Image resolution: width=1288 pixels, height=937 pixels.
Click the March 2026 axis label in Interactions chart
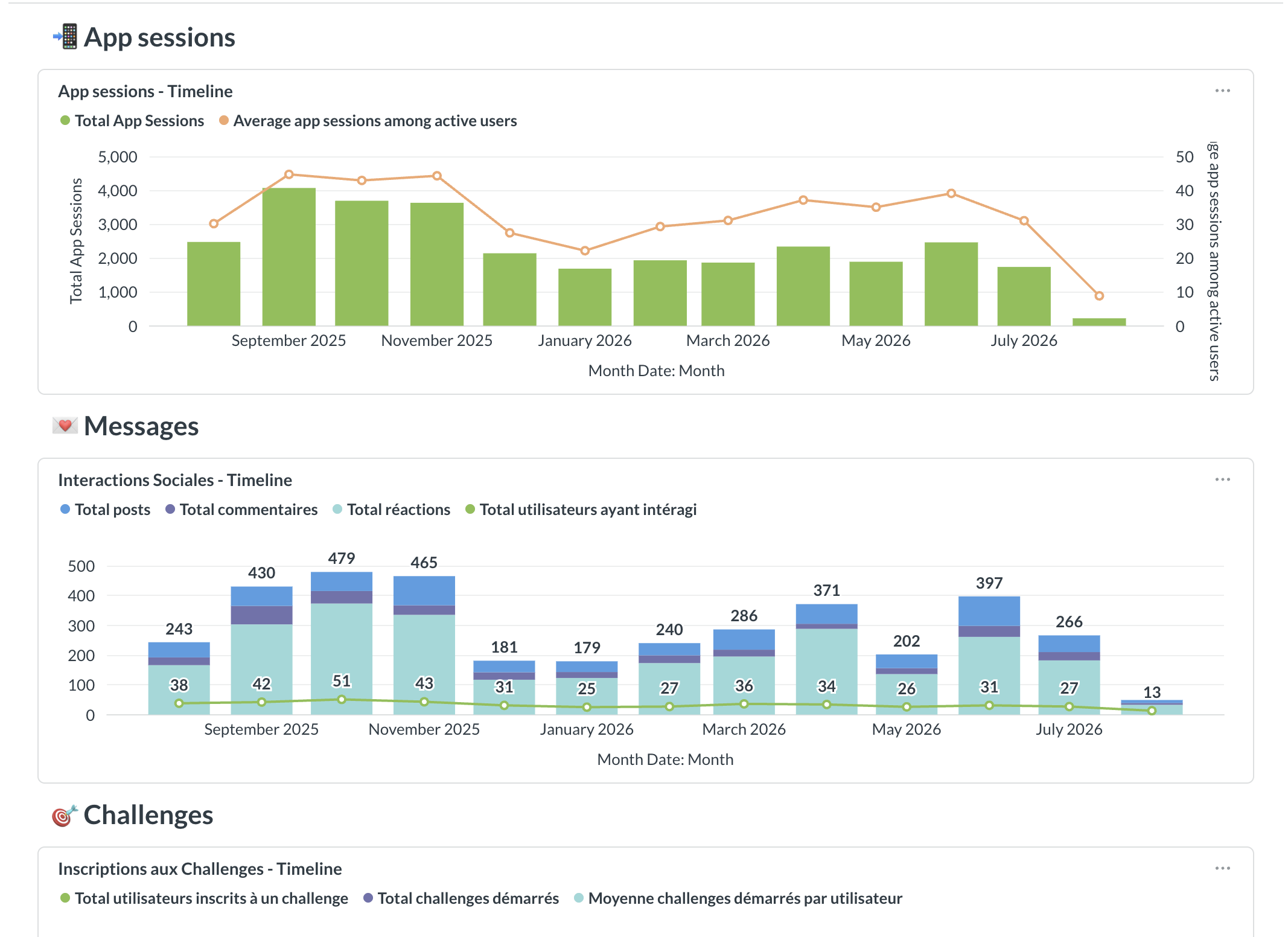(744, 729)
